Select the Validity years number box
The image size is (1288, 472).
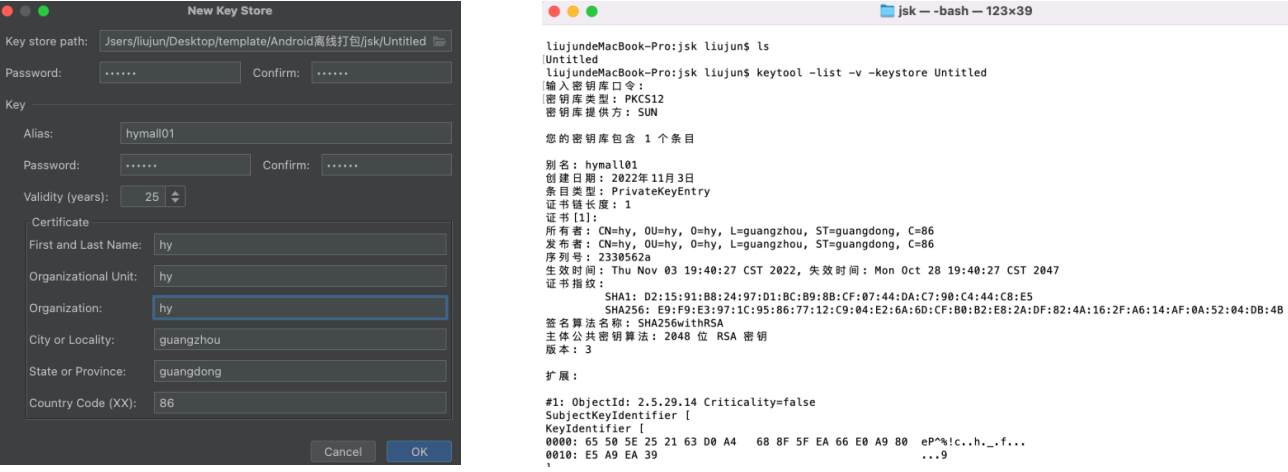(x=142, y=197)
